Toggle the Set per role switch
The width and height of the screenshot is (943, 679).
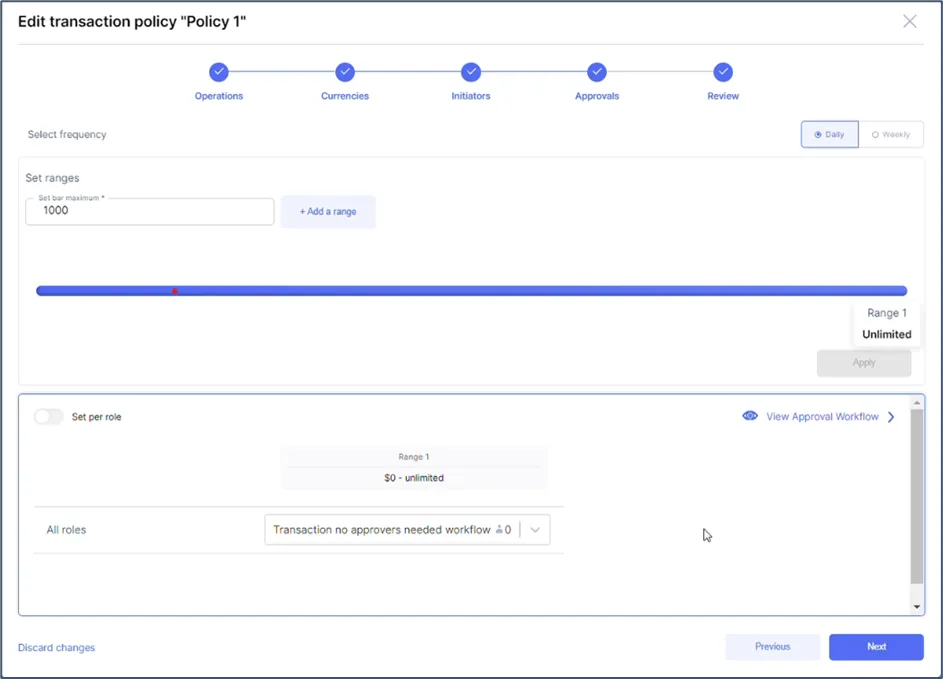pos(49,417)
